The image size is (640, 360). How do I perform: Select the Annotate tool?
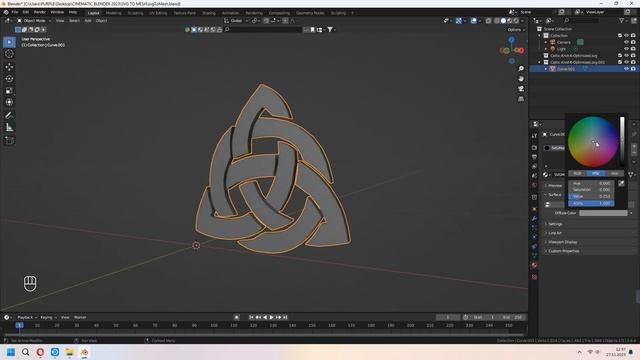pyautogui.click(x=9, y=115)
